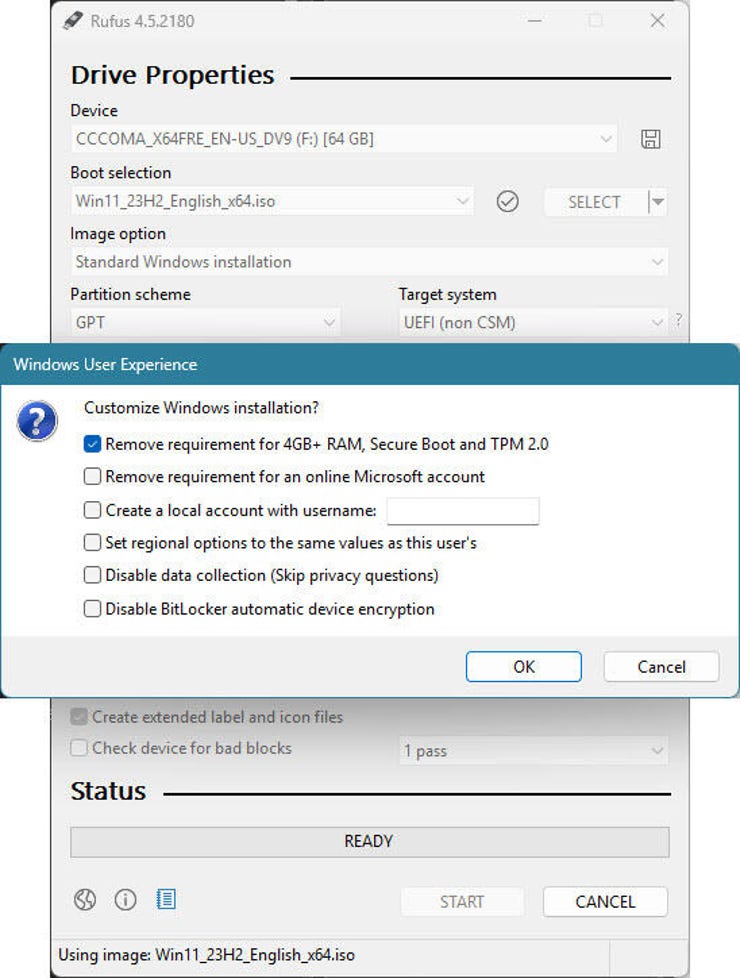Click the READY status progress bar
The width and height of the screenshot is (740, 978).
pyautogui.click(x=369, y=842)
